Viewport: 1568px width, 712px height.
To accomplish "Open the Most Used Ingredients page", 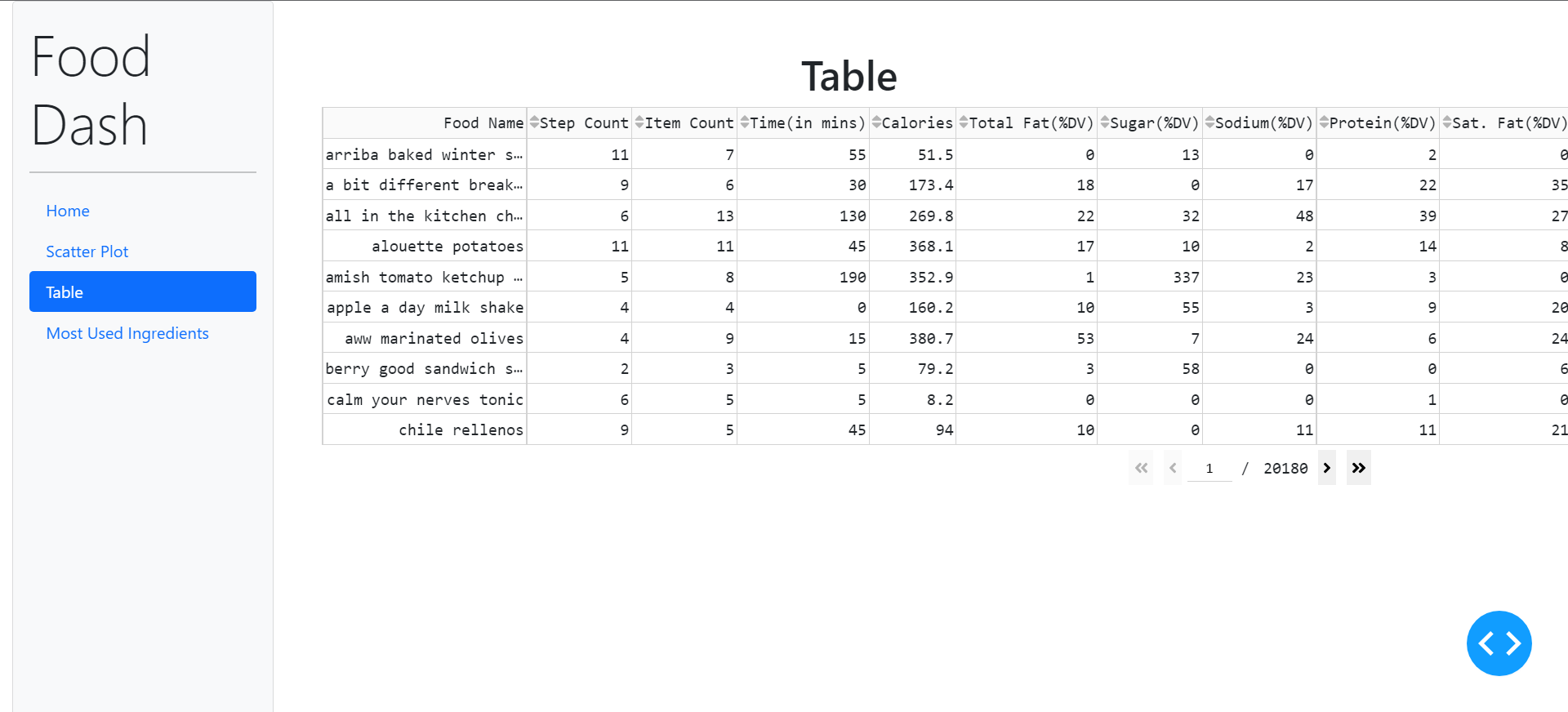I will coord(127,333).
